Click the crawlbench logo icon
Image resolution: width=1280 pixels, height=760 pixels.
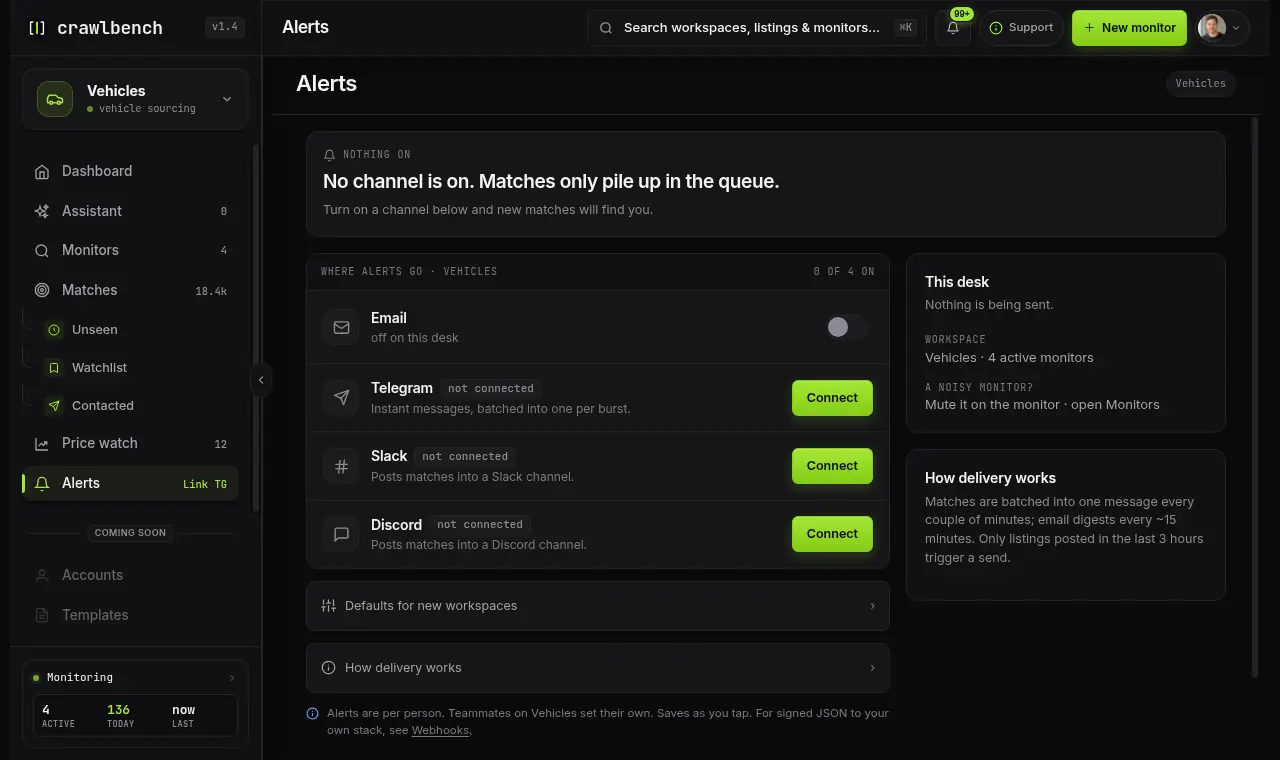coord(37,28)
